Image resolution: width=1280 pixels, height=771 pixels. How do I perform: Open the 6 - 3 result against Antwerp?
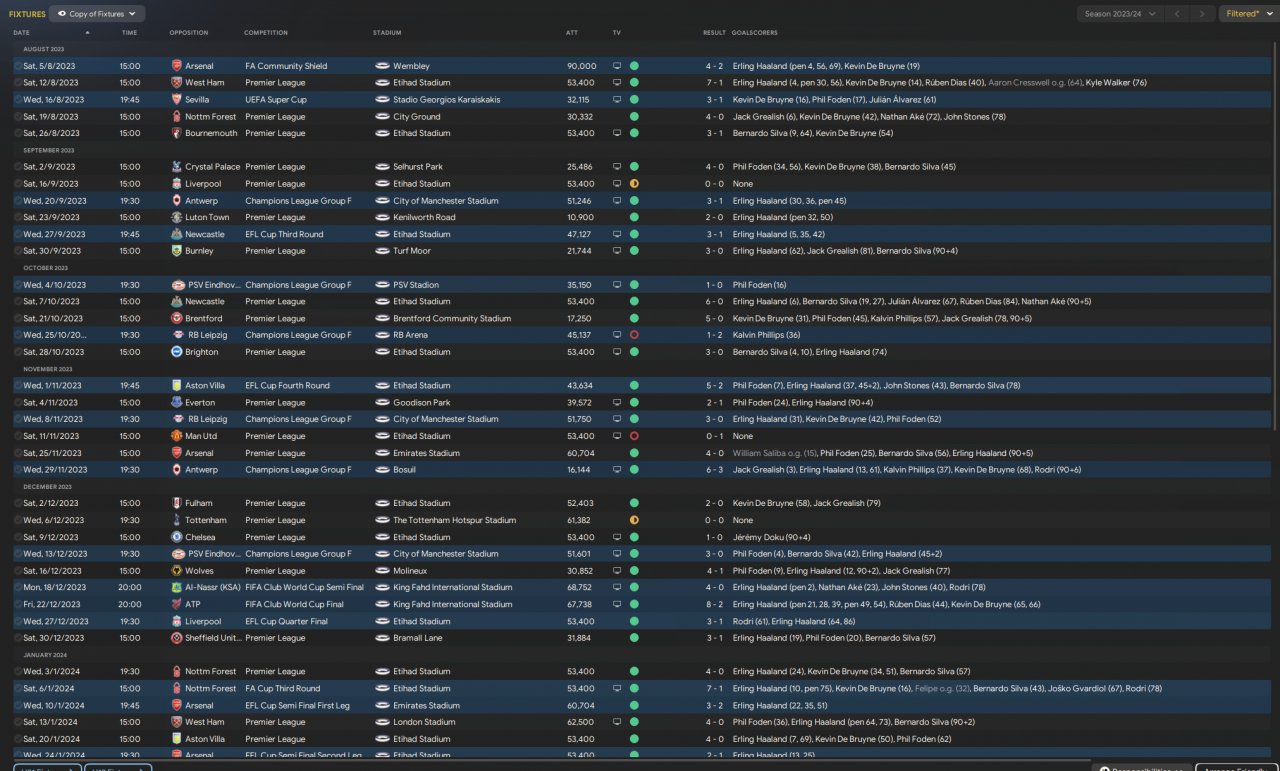point(714,470)
